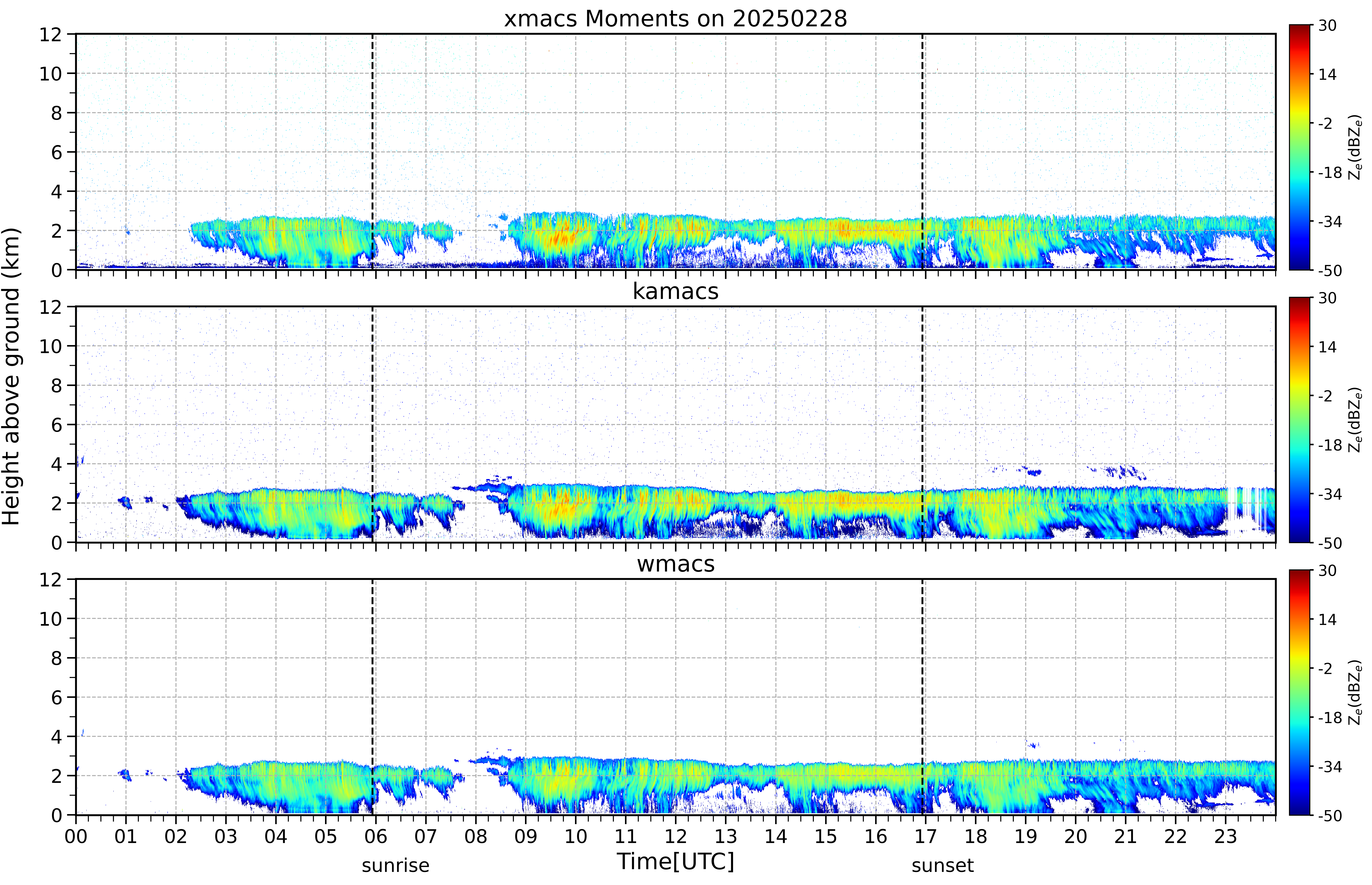Click the wmacs panel reflectivity colorbar
This screenshot has width=1372, height=885.
pyautogui.click(x=1300, y=693)
